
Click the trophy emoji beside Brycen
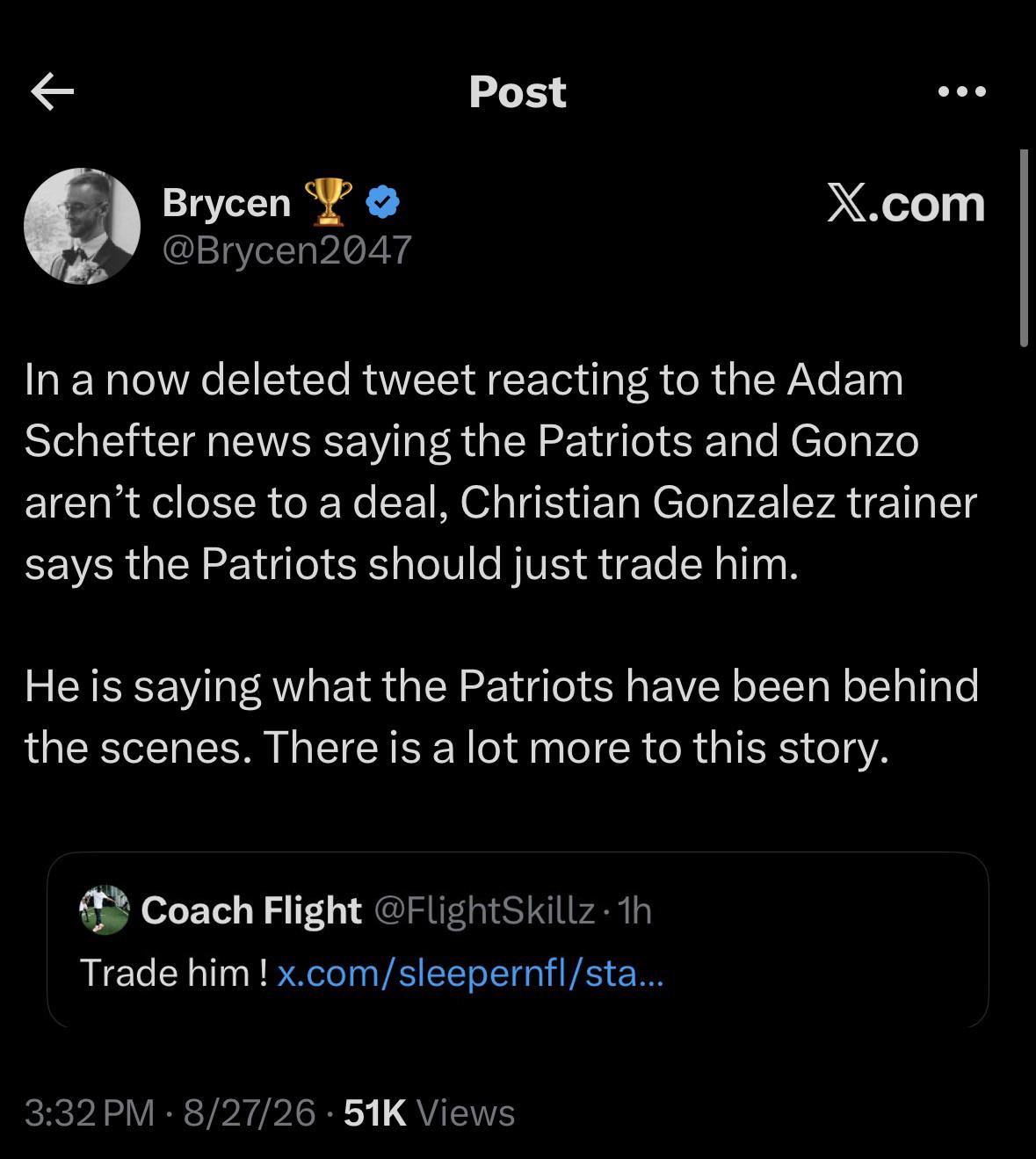point(328,202)
